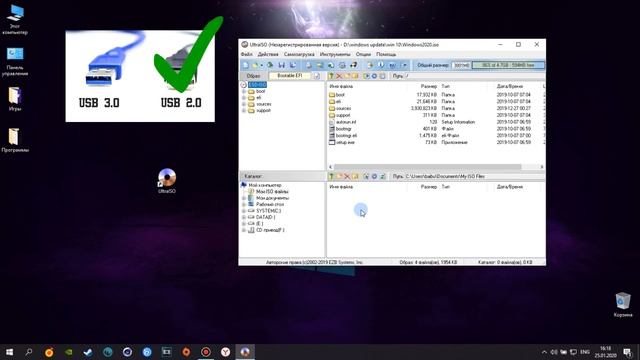This screenshot has width=640, height=360.
Task: Click the Burn CD/DVD image toolbar icon
Action: click(353, 65)
